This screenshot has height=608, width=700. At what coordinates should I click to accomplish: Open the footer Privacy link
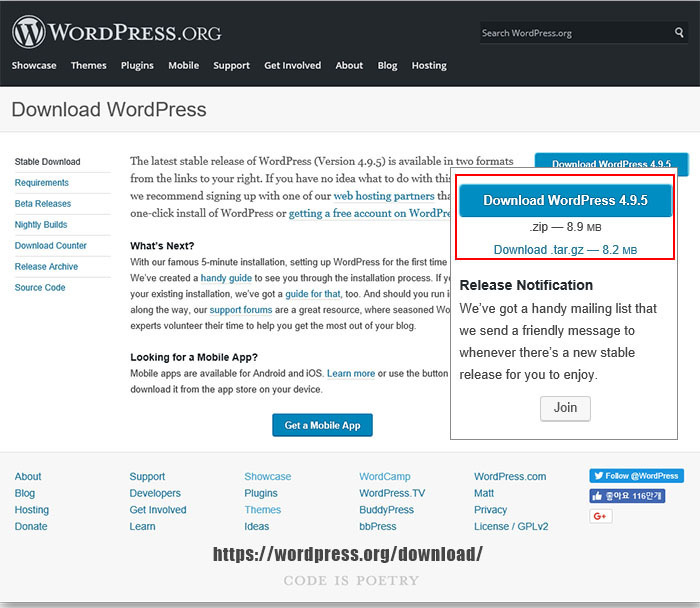pyautogui.click(x=490, y=510)
